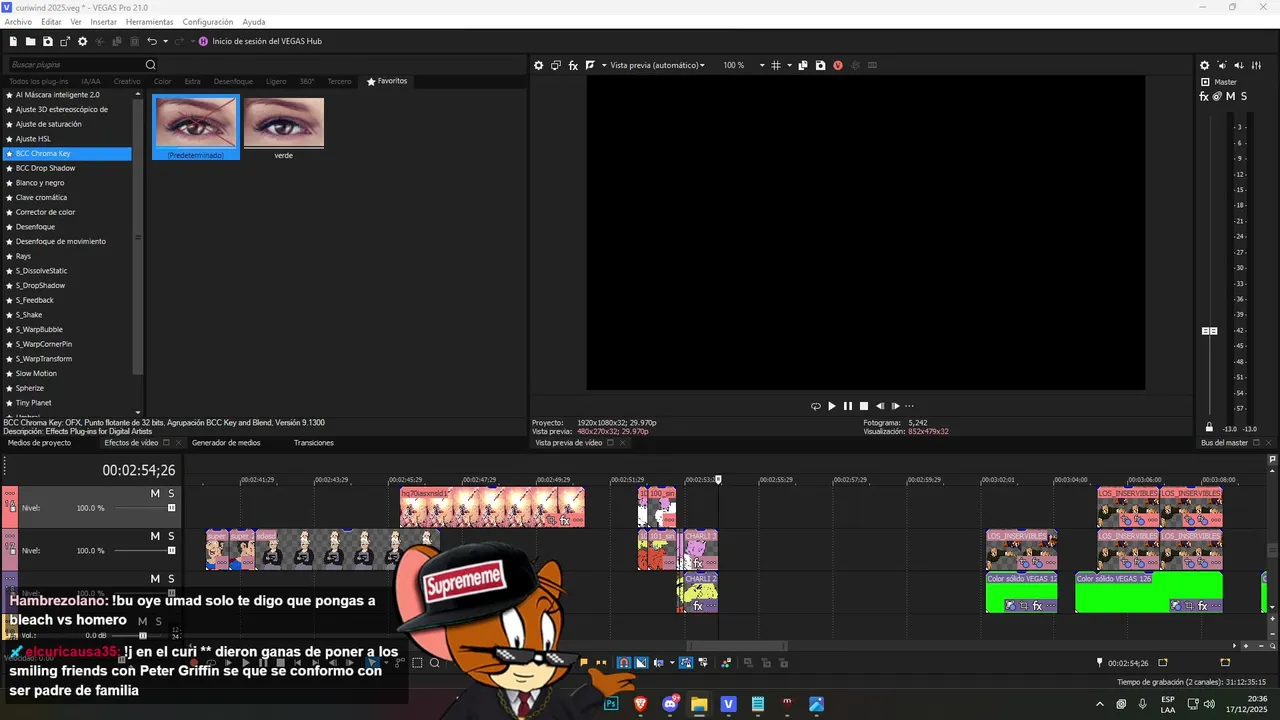Viewport: 1280px width, 720px height.
Task: Click the Render As export icon
Action: coord(65,41)
